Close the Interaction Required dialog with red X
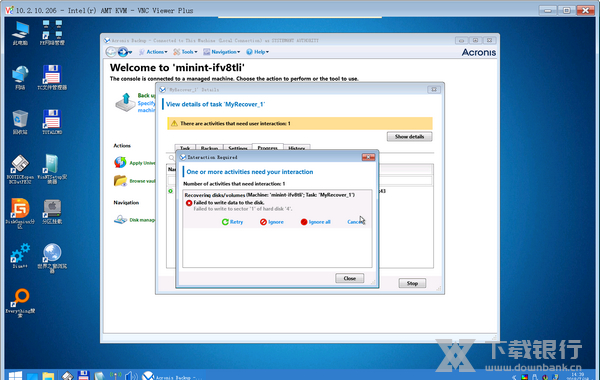 tap(368, 157)
